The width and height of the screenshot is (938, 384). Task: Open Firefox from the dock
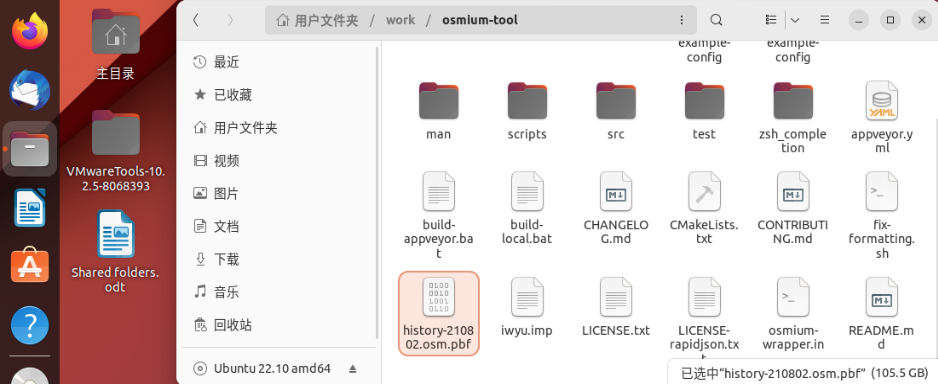pyautogui.click(x=29, y=31)
